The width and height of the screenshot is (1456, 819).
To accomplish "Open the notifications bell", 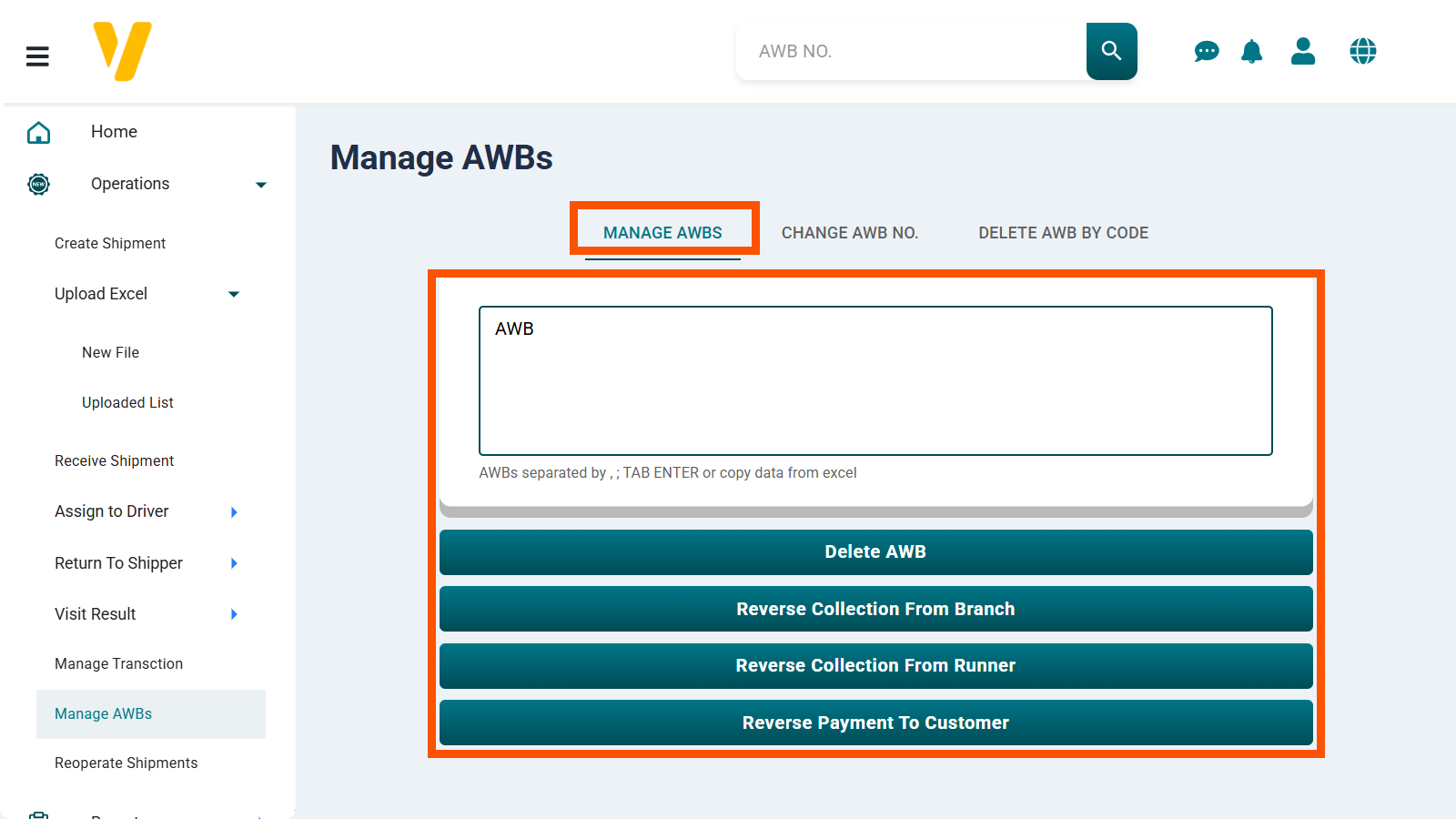I will [x=1251, y=51].
